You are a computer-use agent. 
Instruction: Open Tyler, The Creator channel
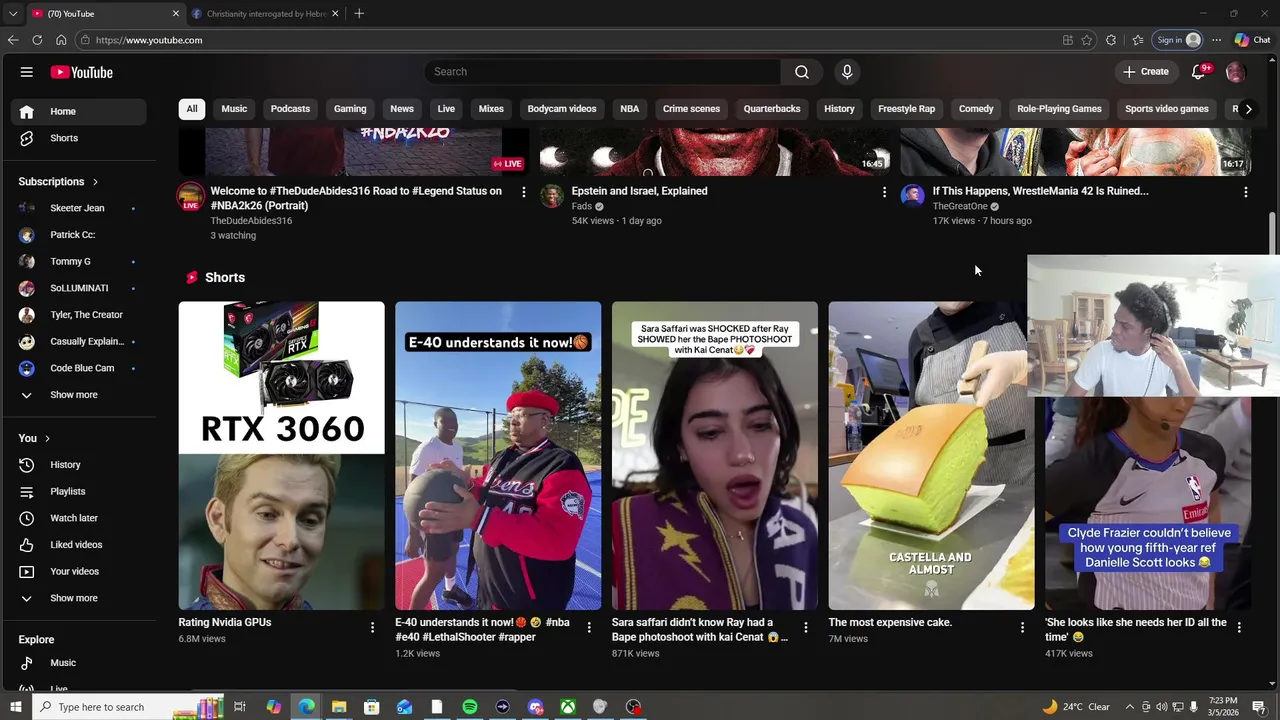point(81,315)
